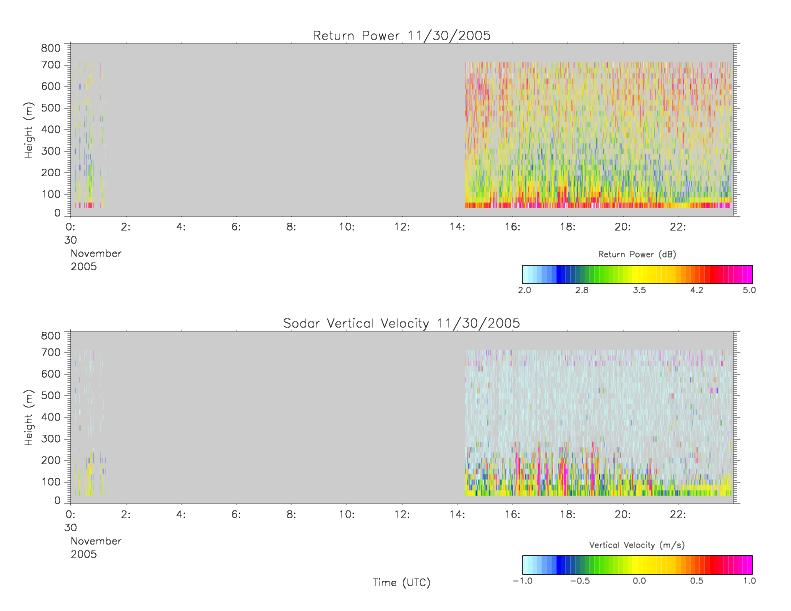Click the 2.0 tick under Return Power colorbar
This screenshot has width=791, height=611.
point(525,290)
